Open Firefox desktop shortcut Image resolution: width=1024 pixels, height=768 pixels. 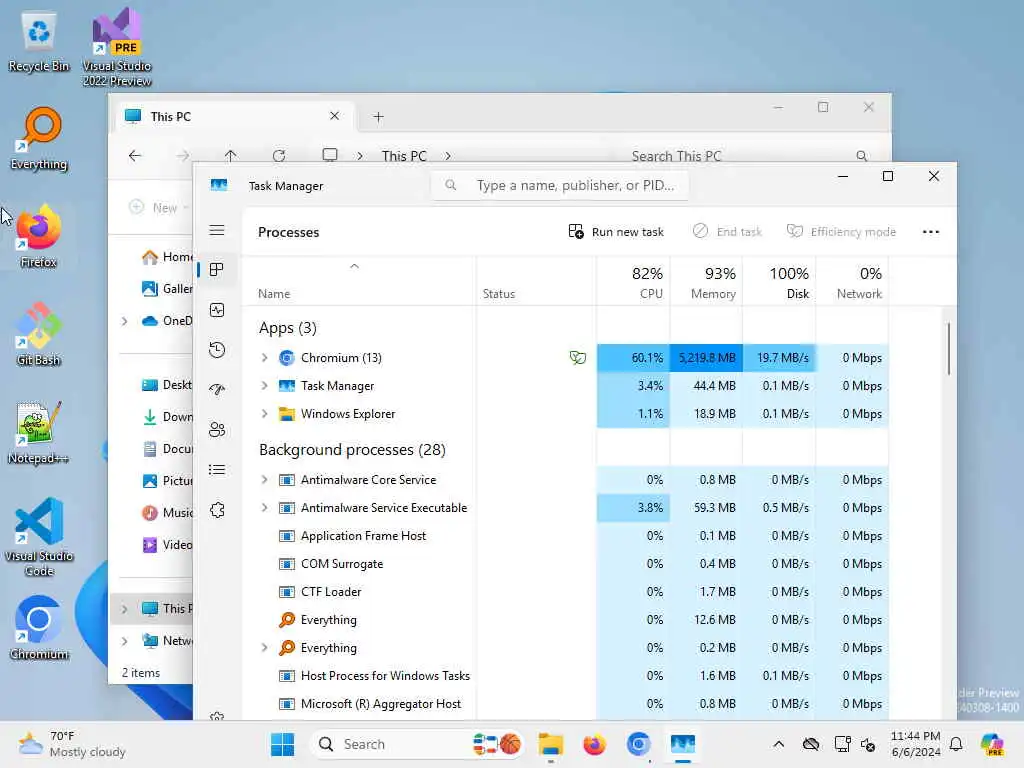tap(39, 236)
